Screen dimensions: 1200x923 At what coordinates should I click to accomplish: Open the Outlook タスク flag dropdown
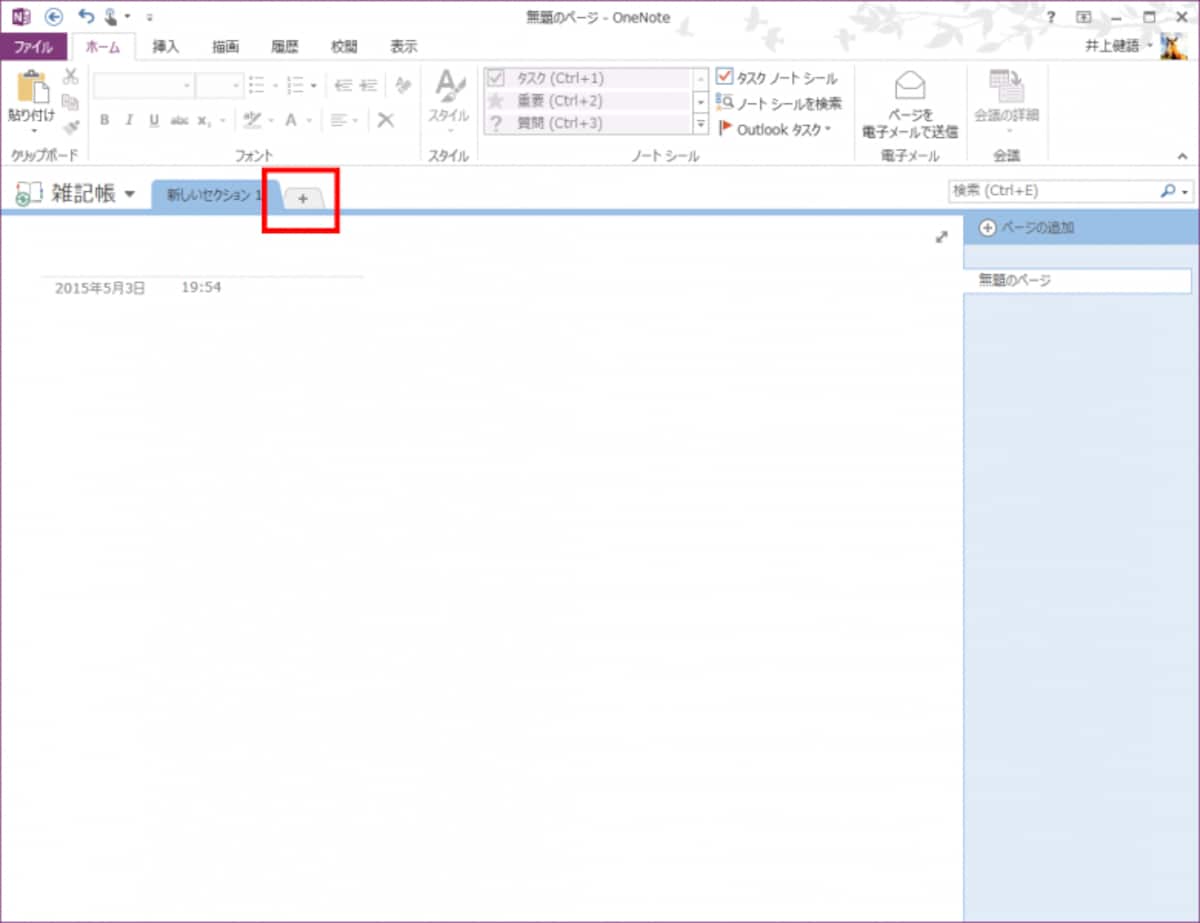[775, 129]
